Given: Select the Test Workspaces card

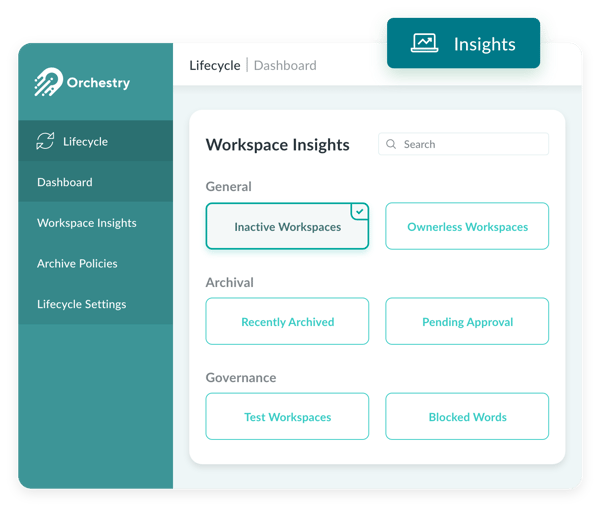Looking at the screenshot, I should 287,416.
